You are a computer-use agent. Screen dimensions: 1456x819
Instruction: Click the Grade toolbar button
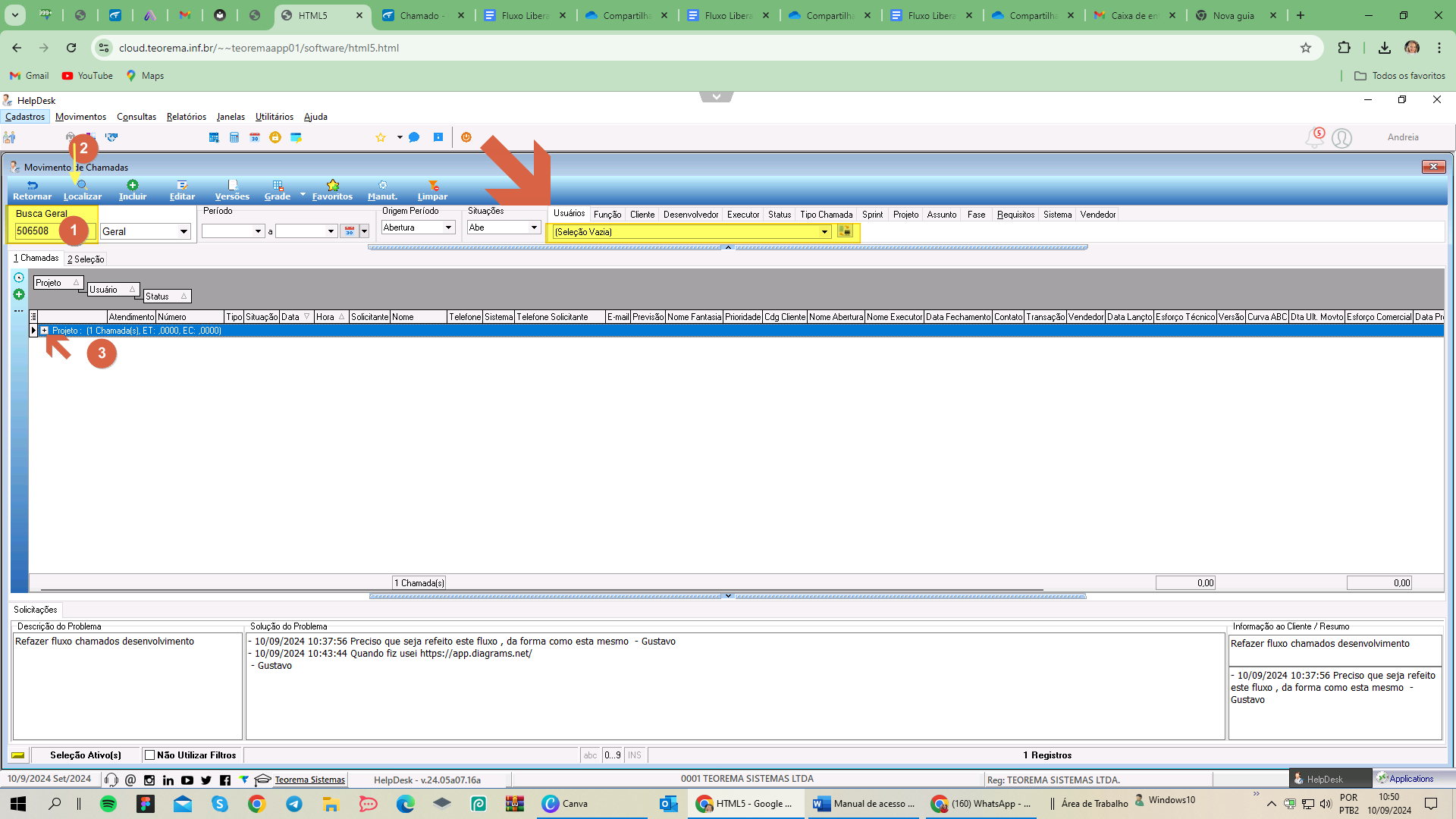tap(278, 190)
